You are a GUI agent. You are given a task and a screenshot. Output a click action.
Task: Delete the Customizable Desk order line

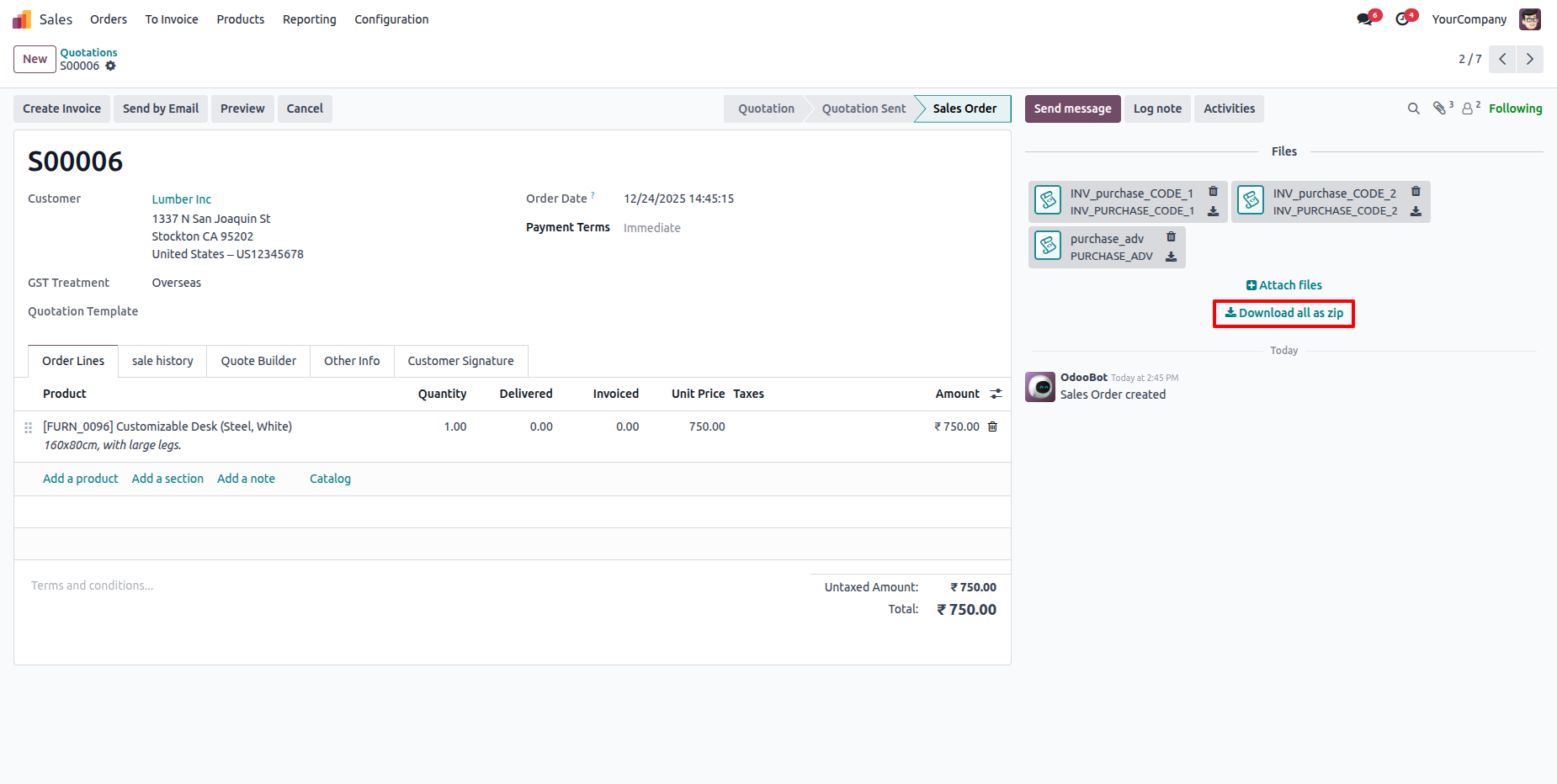[992, 426]
